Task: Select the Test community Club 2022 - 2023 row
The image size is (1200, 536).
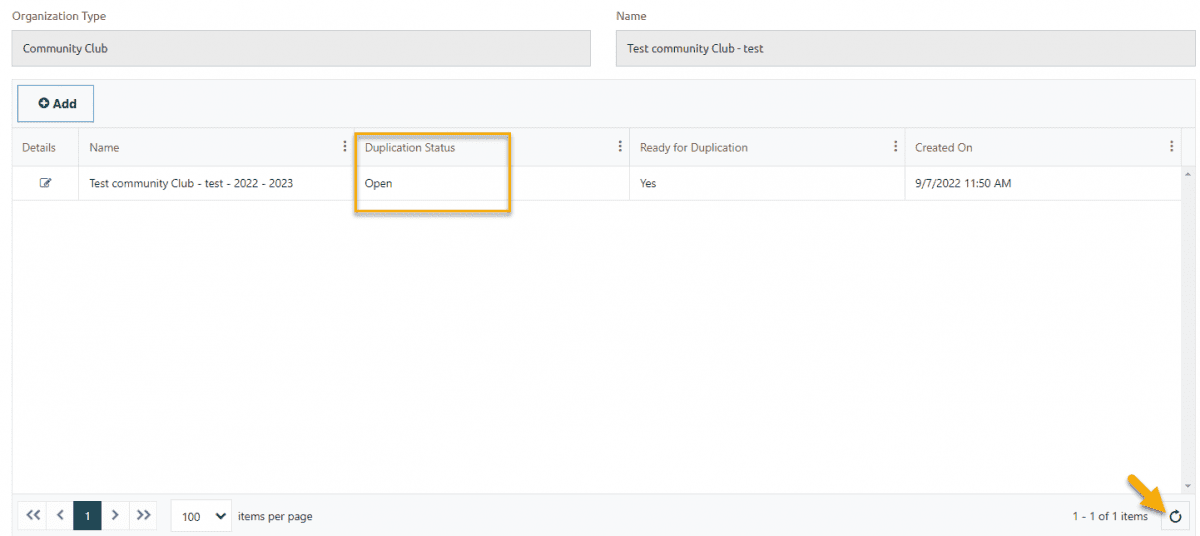Action: pos(191,184)
